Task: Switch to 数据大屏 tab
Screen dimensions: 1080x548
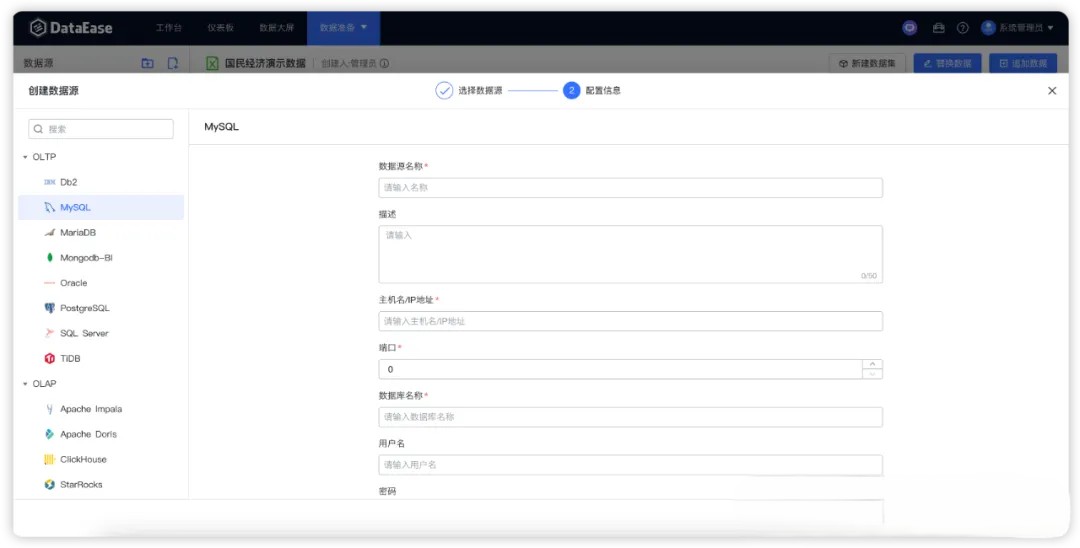Action: pyautogui.click(x=276, y=28)
